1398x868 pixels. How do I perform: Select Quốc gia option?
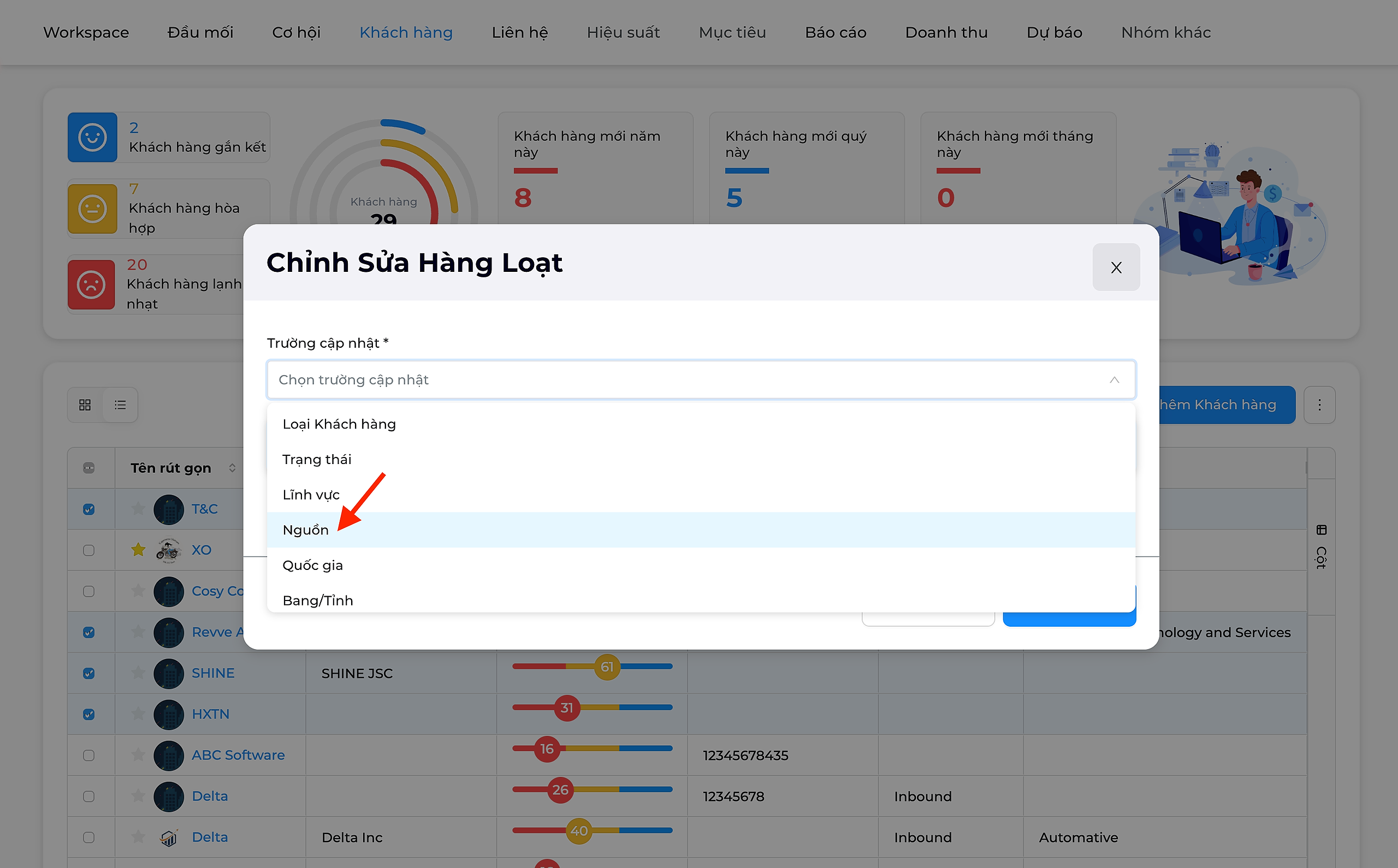coord(701,565)
